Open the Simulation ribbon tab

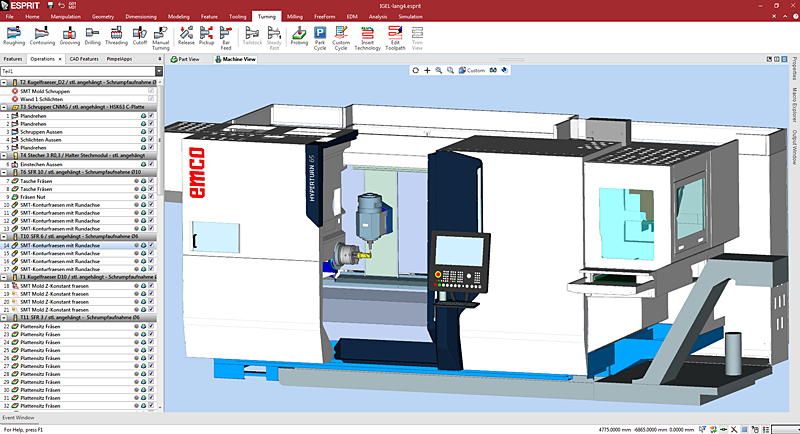click(410, 16)
